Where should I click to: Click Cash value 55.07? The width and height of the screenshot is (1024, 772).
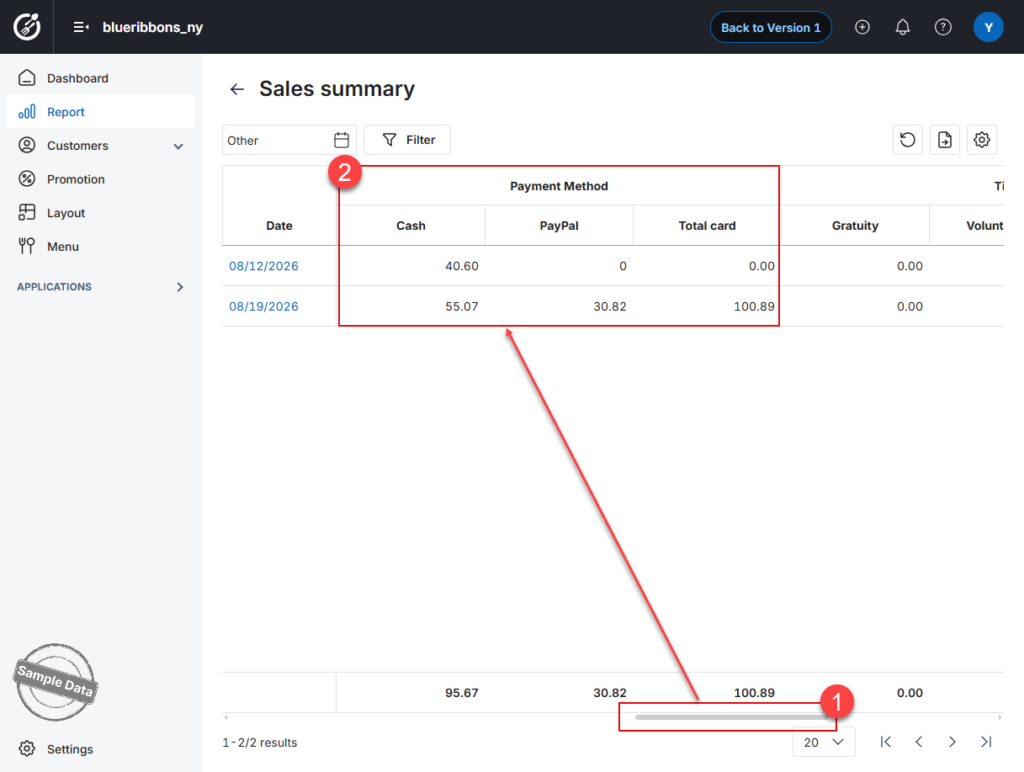(462, 306)
